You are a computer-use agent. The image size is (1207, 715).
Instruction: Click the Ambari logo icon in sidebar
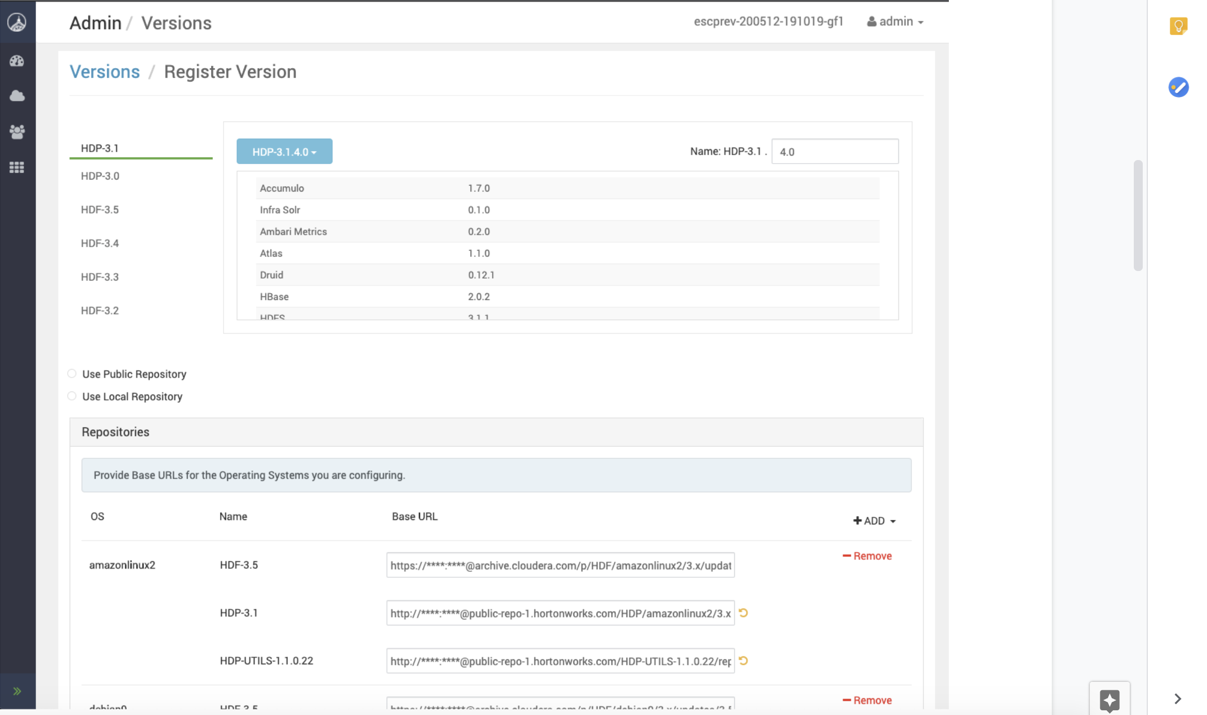pos(17,22)
